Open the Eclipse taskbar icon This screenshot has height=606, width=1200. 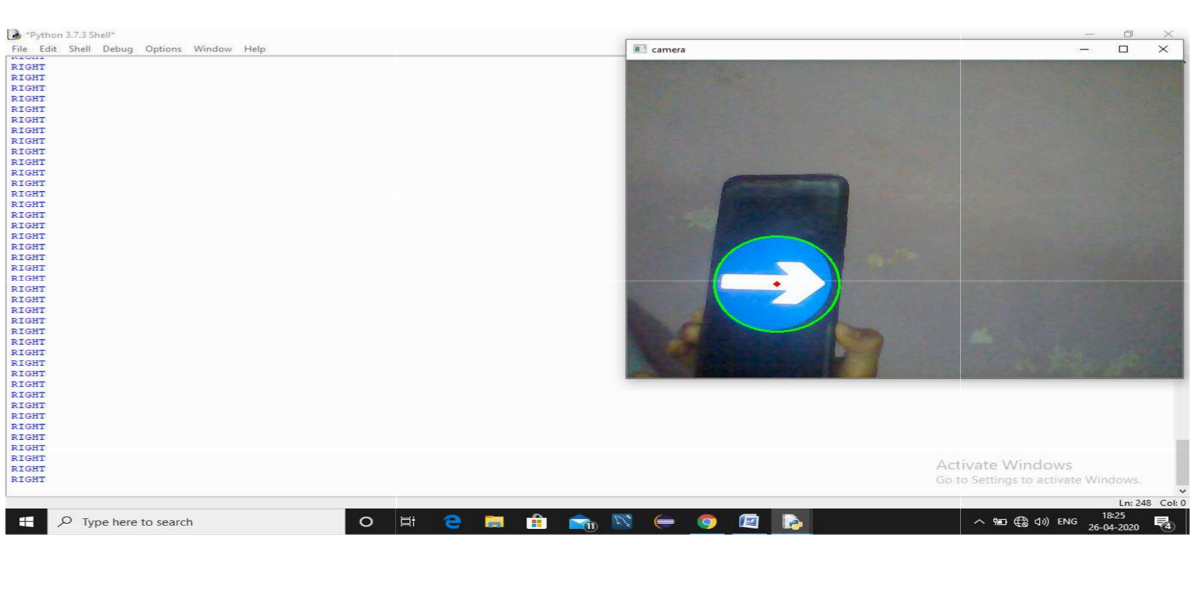click(x=664, y=522)
